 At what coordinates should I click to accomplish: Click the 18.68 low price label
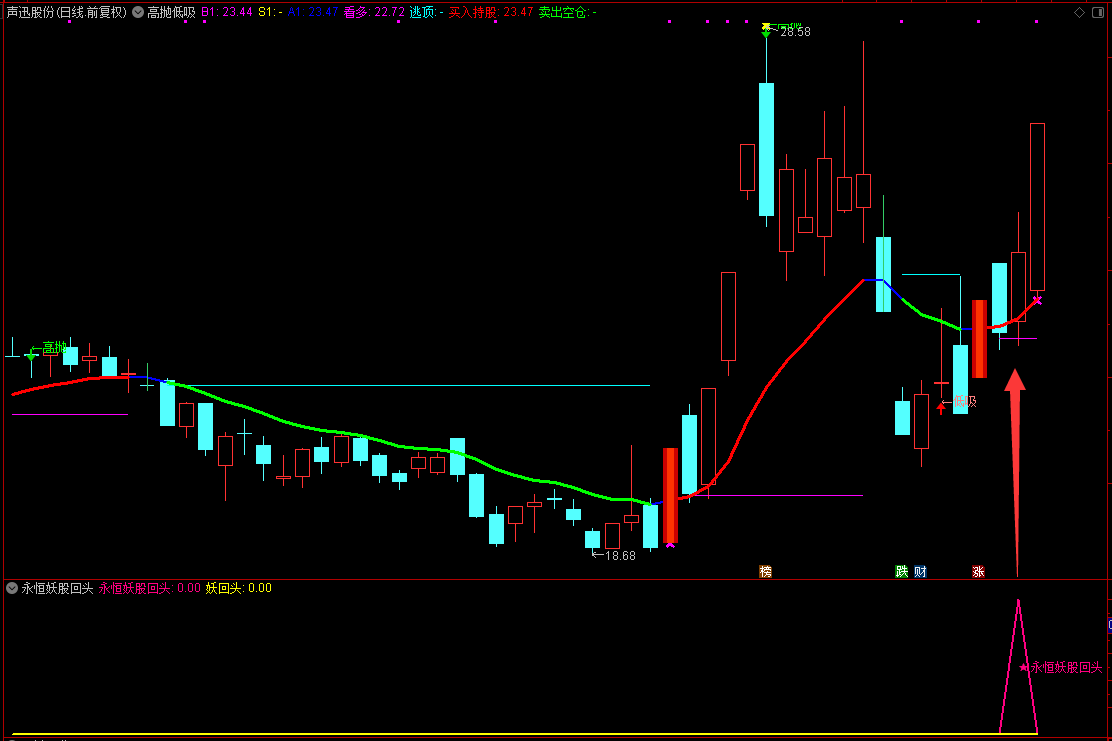[619, 555]
